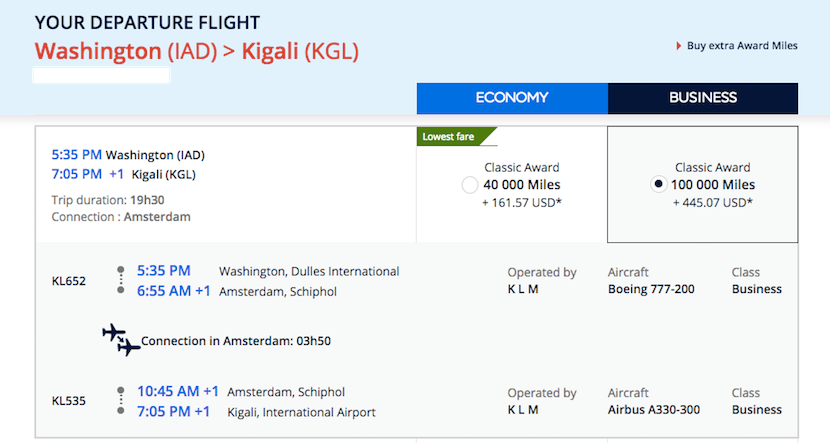Switch to the Economy tab

click(x=512, y=98)
